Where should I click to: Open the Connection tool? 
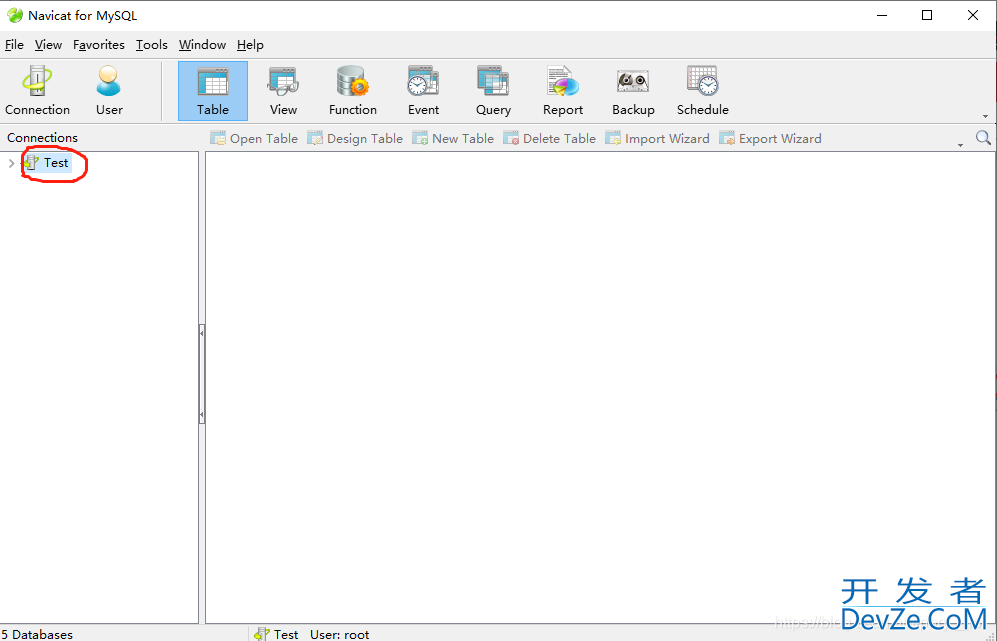coord(37,91)
